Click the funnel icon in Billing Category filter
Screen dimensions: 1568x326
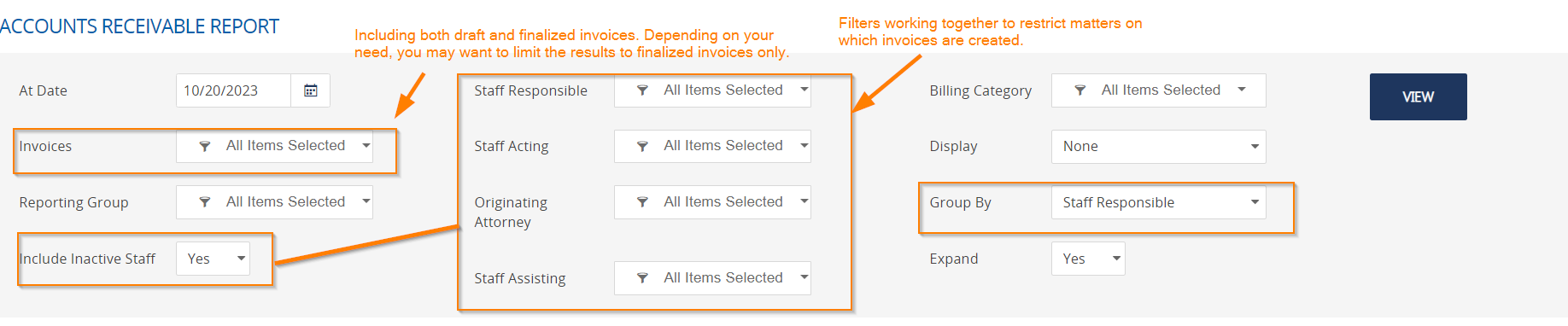click(x=1080, y=90)
